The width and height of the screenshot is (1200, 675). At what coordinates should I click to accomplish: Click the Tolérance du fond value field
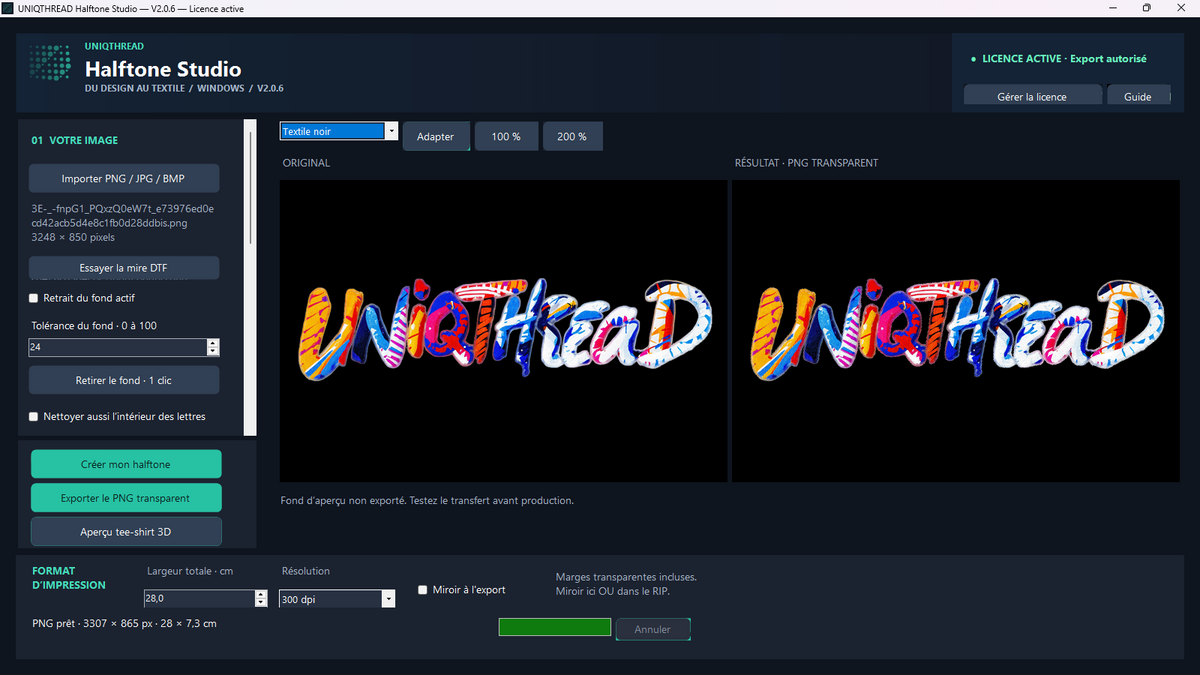pyautogui.click(x=118, y=347)
